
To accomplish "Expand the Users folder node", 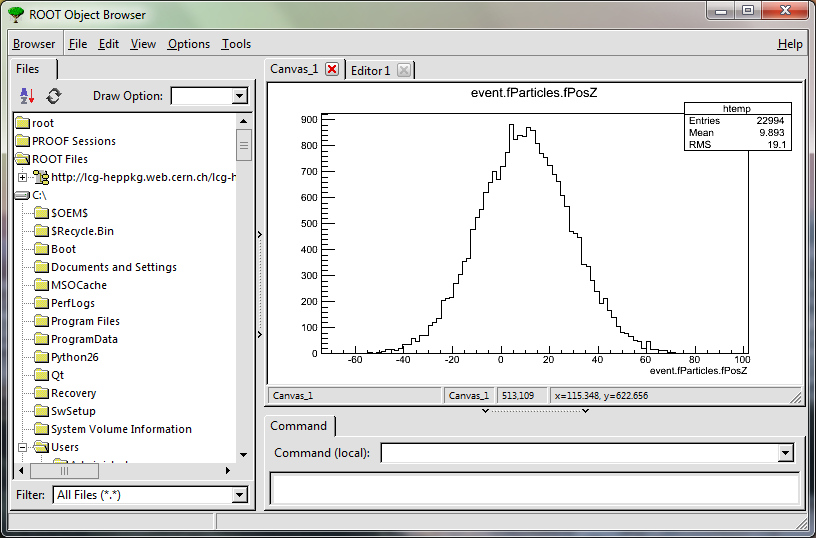I will [22, 447].
